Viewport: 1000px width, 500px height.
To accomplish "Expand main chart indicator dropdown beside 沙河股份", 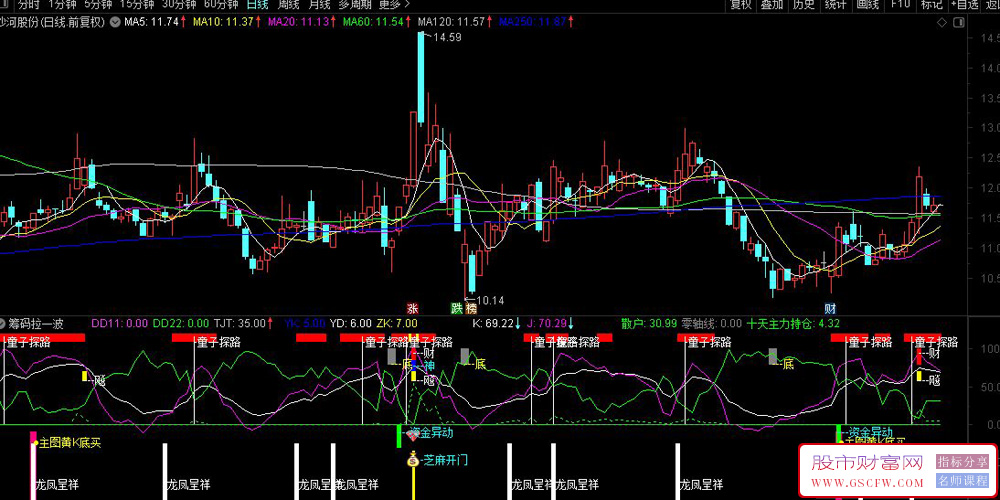I will [x=114, y=22].
